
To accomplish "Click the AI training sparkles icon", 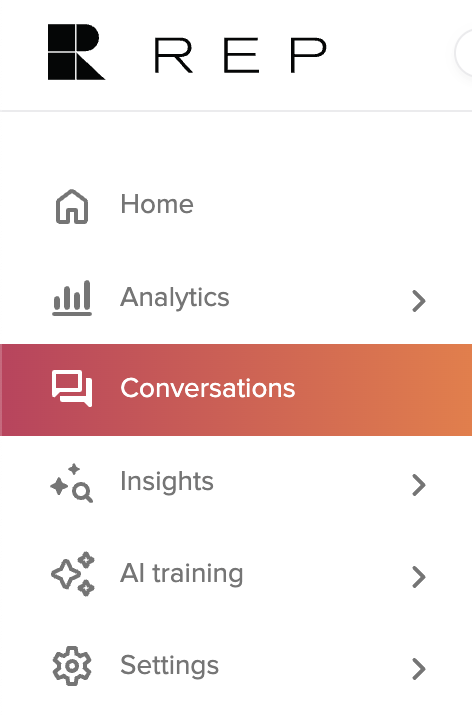I will [73, 574].
